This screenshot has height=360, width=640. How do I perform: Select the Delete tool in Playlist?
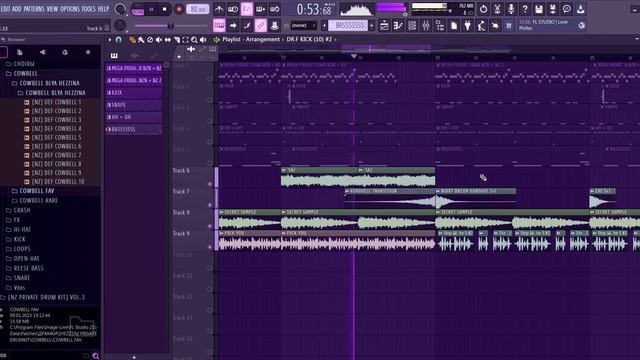[x=150, y=40]
